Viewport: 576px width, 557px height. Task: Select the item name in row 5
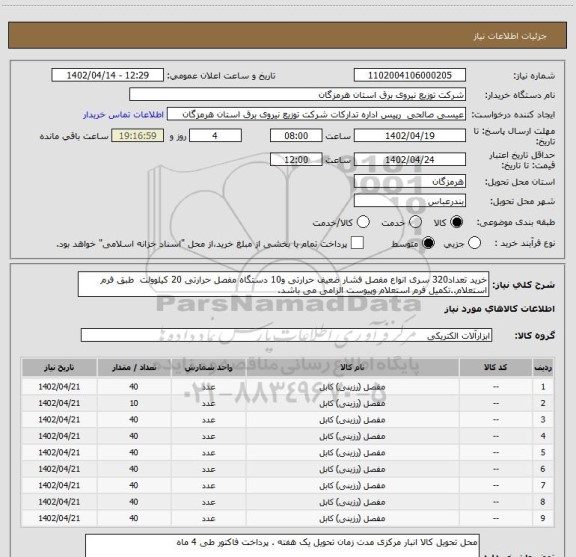[352, 453]
